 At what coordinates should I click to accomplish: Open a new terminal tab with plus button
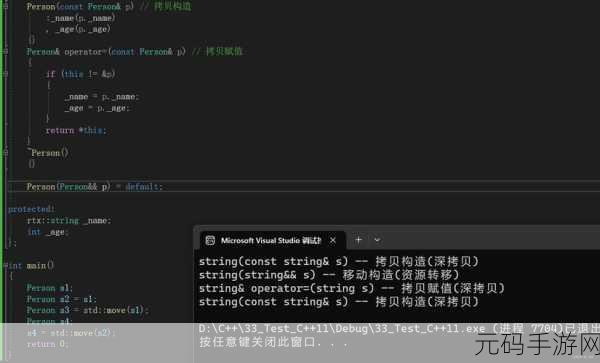[x=358, y=240]
